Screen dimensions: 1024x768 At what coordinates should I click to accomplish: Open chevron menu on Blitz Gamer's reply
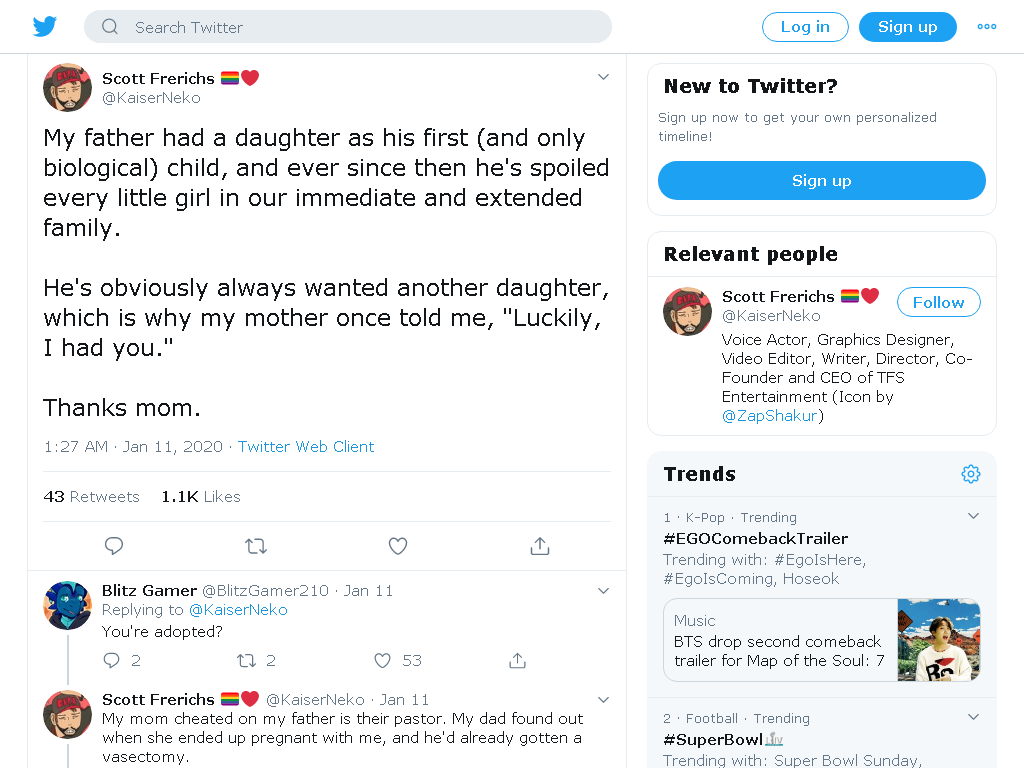(603, 591)
